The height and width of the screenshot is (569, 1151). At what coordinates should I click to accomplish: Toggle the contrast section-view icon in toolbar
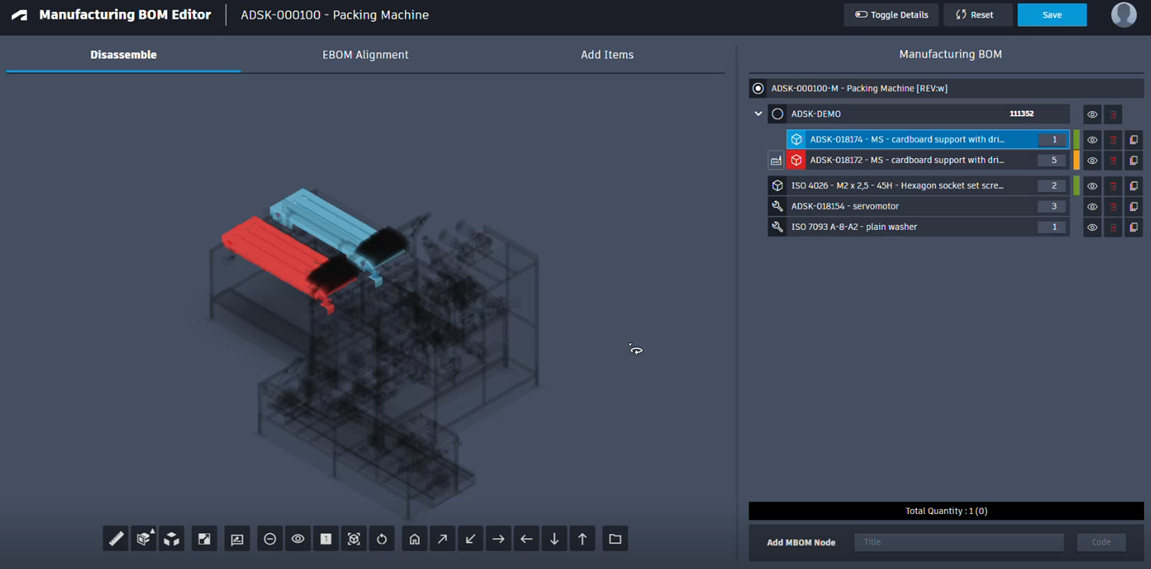click(x=204, y=539)
